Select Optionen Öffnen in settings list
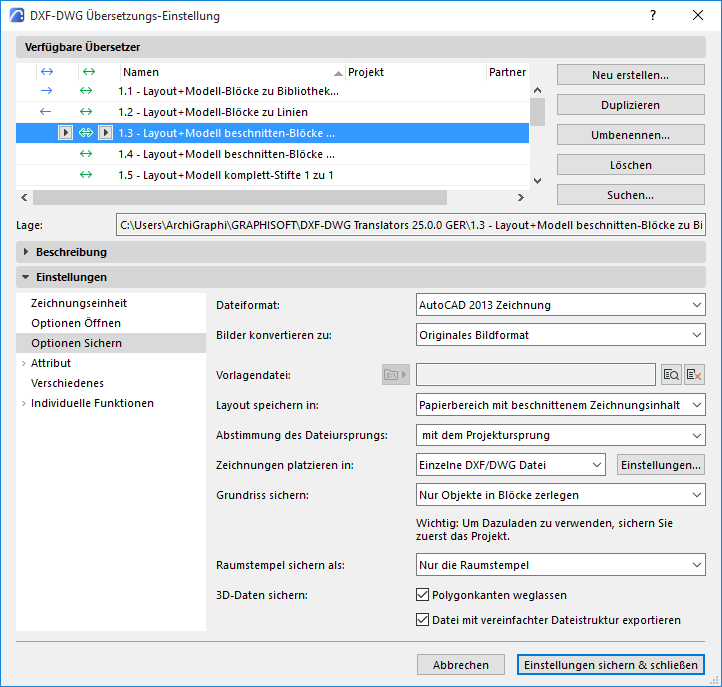 pyautogui.click(x=76, y=323)
